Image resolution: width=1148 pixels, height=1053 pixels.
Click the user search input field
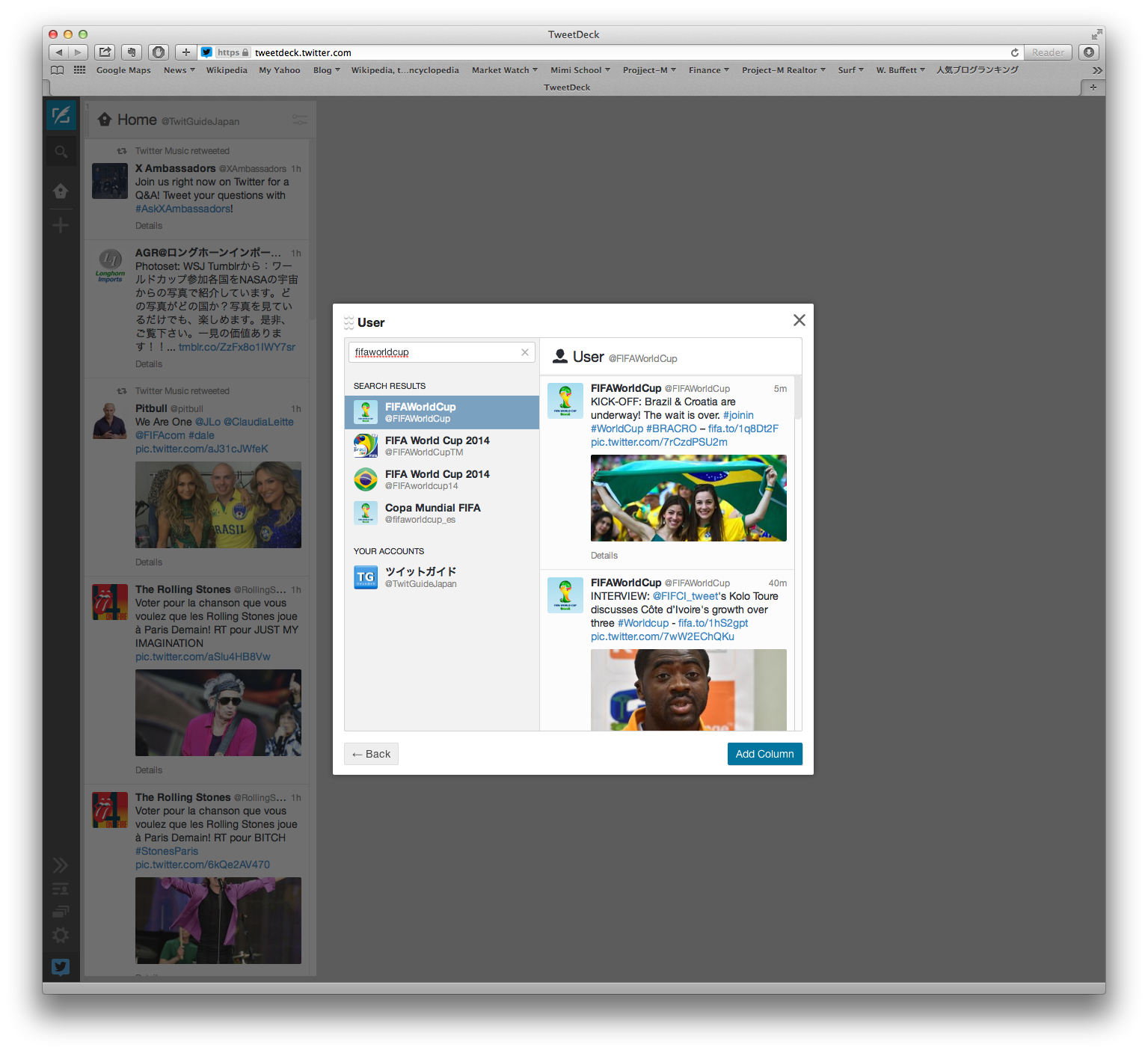click(x=441, y=352)
